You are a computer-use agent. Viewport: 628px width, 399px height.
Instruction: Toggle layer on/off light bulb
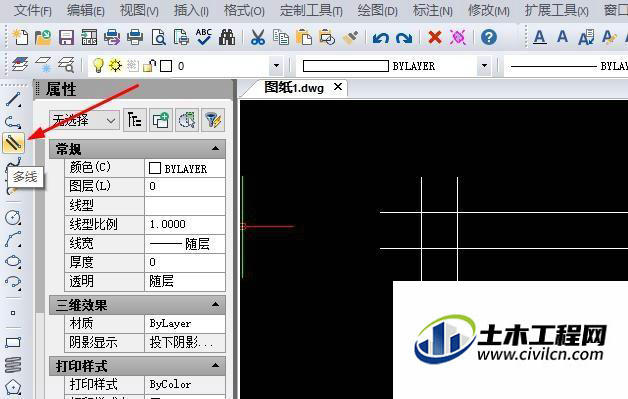click(x=98, y=65)
